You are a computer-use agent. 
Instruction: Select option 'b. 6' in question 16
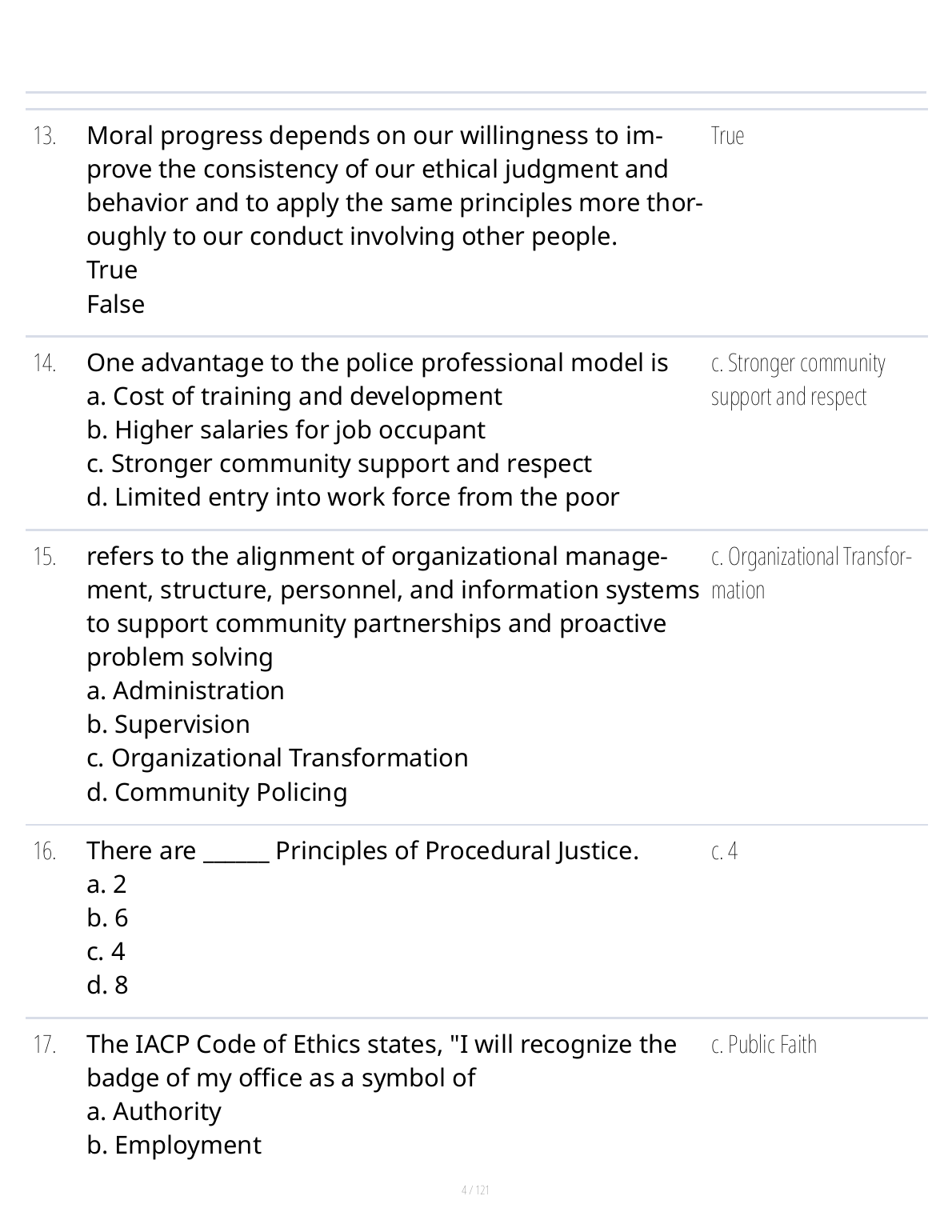(107, 918)
